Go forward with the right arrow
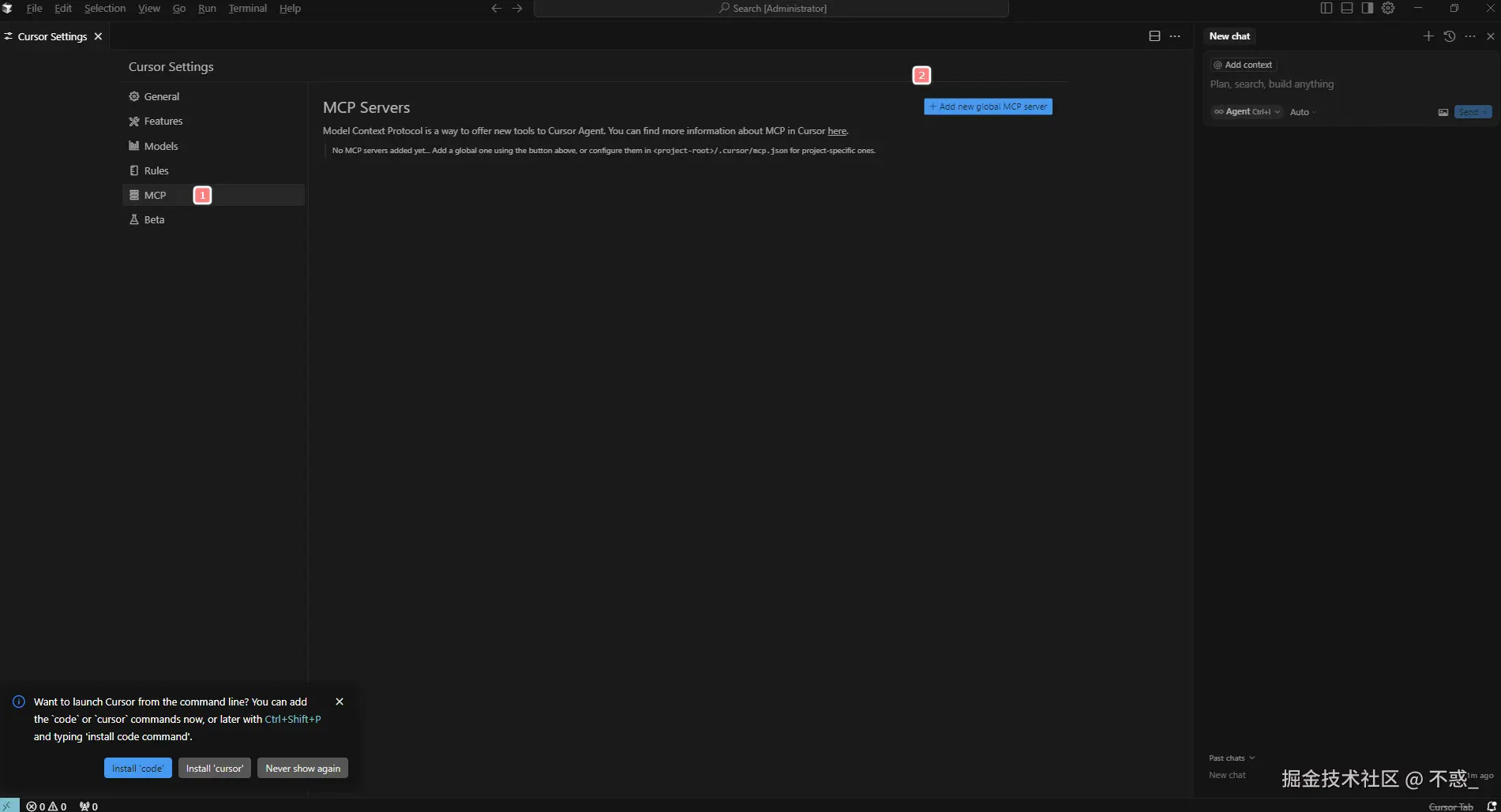The height and width of the screenshot is (812, 1501). (x=517, y=9)
